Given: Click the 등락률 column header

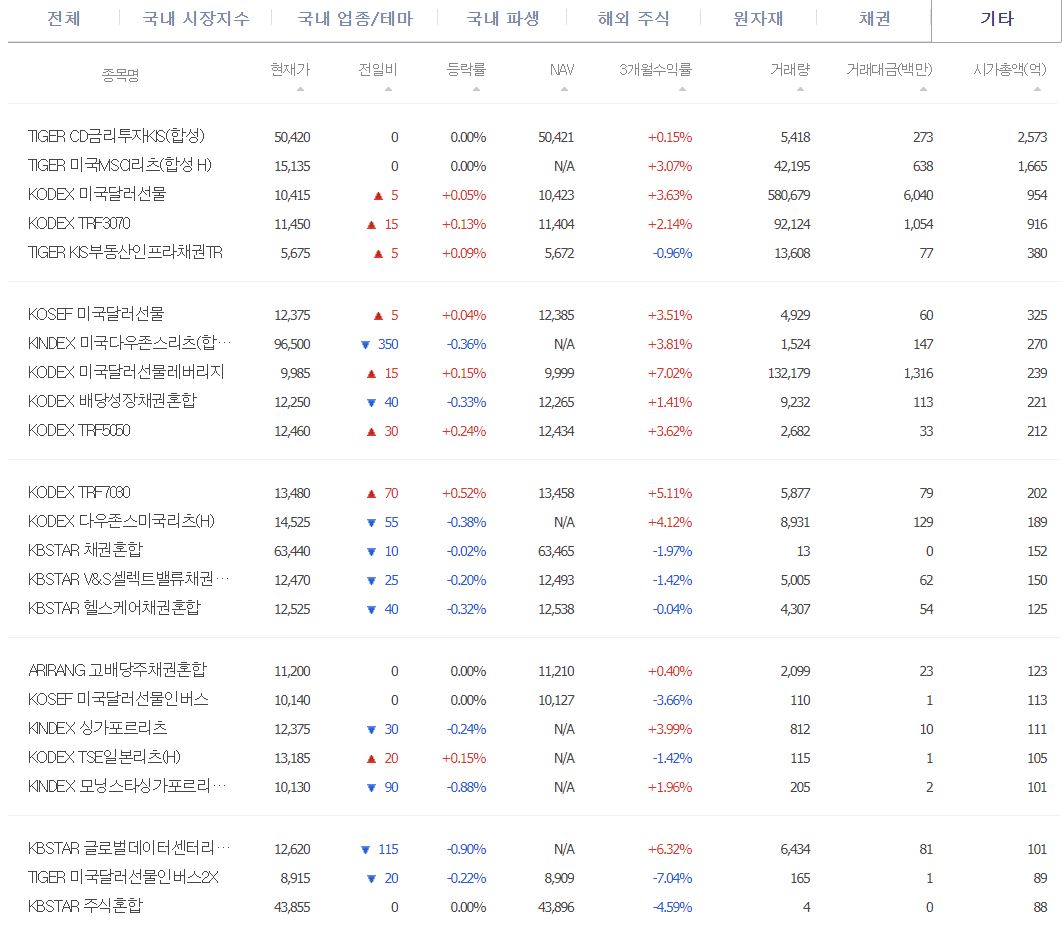Looking at the screenshot, I should [466, 69].
